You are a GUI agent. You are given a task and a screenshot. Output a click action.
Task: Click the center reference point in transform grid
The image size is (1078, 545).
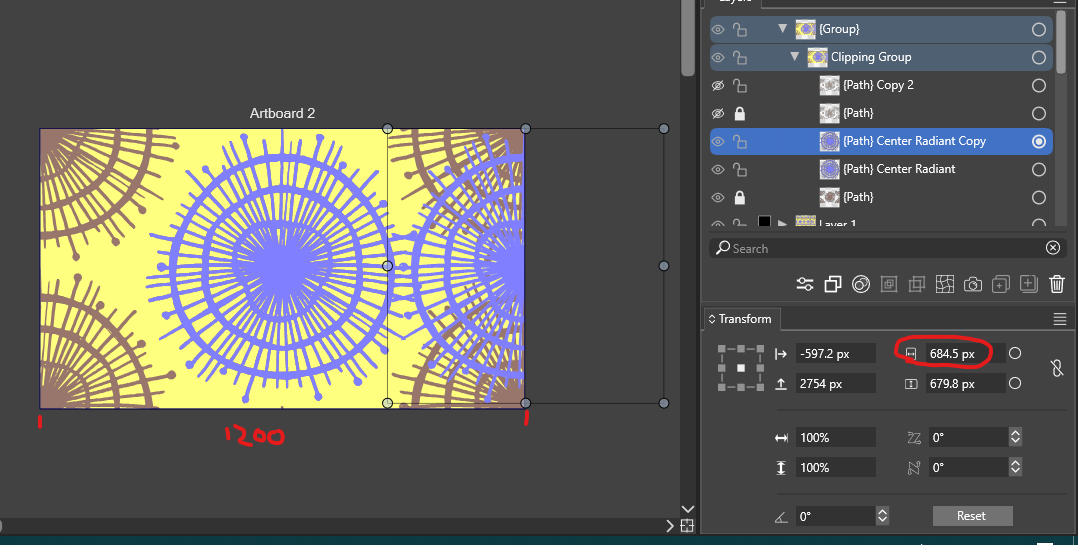click(741, 368)
